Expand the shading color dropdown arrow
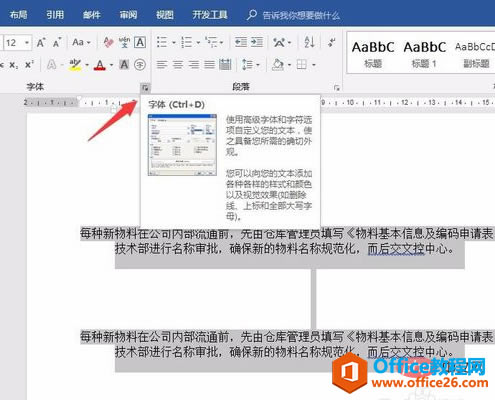 [x=289, y=65]
